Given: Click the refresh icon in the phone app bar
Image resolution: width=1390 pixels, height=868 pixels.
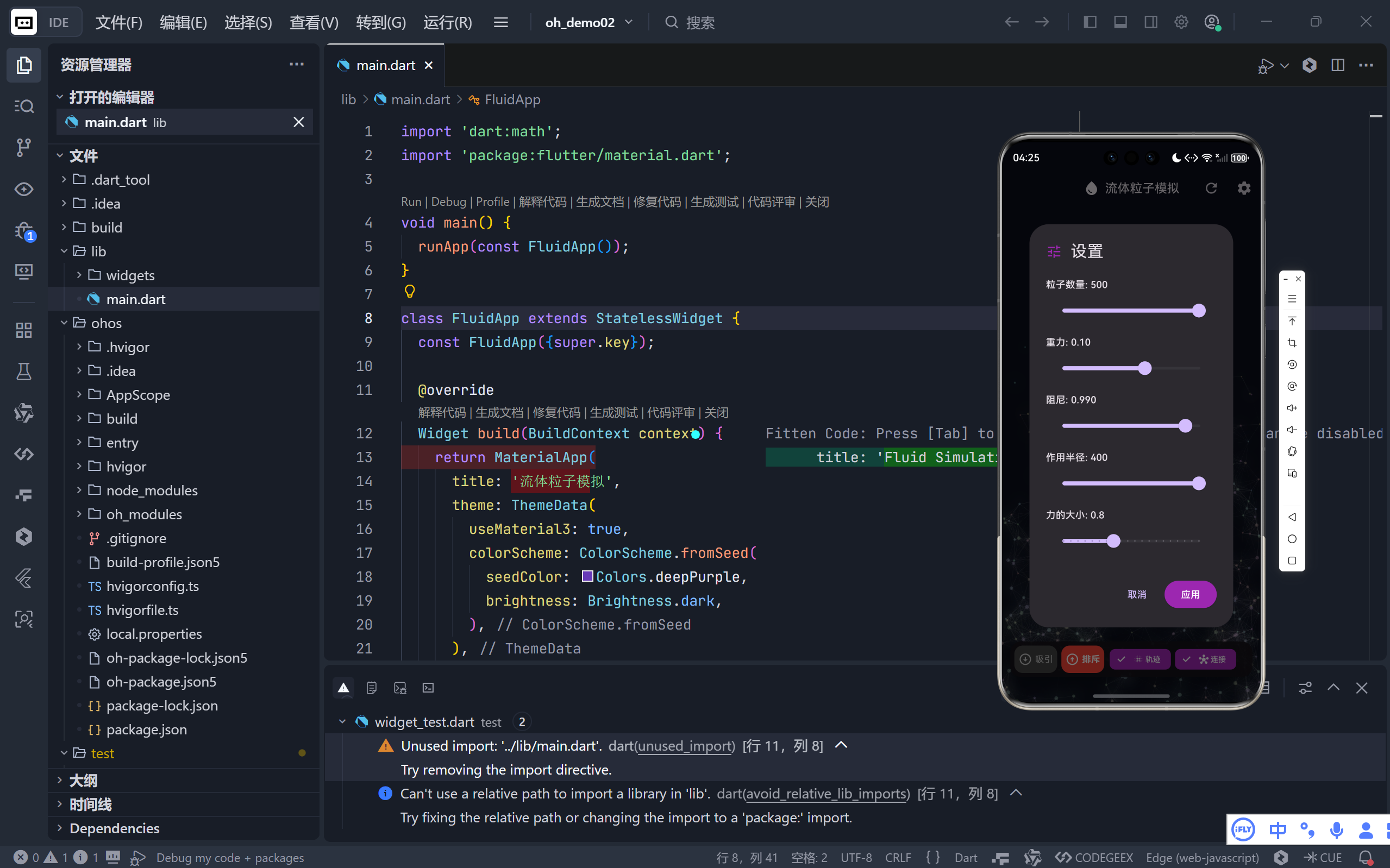Looking at the screenshot, I should (x=1211, y=188).
